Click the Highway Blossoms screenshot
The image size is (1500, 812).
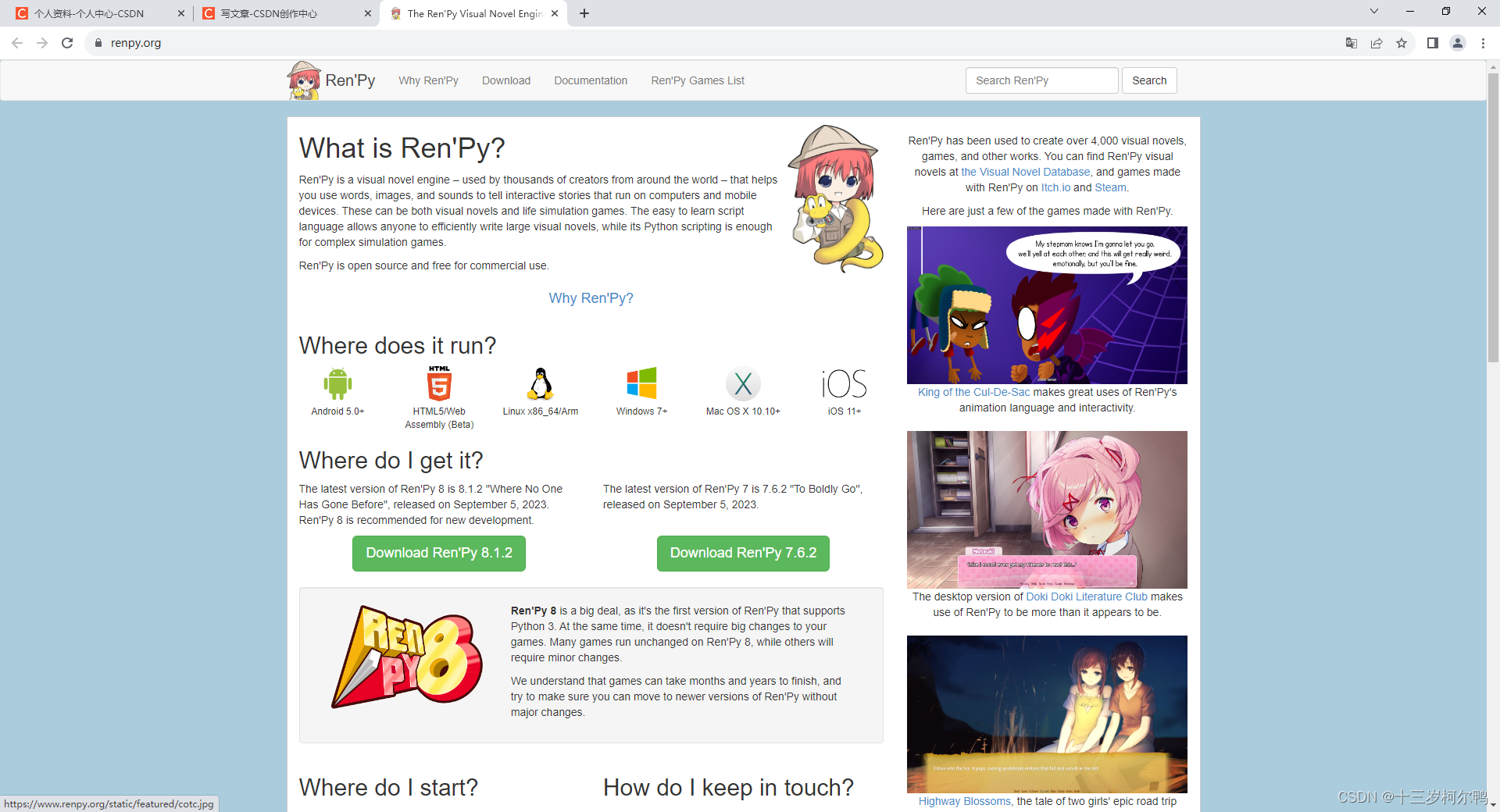pyautogui.click(x=1047, y=714)
